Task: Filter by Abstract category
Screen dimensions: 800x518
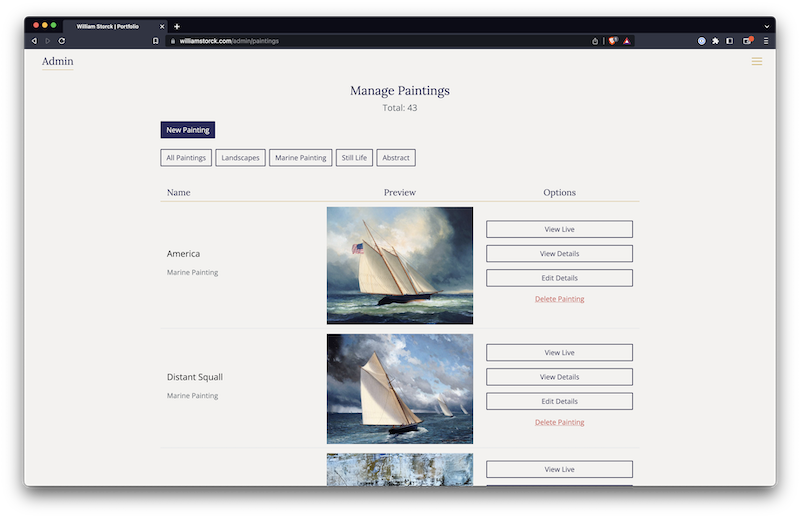Action: 396,158
